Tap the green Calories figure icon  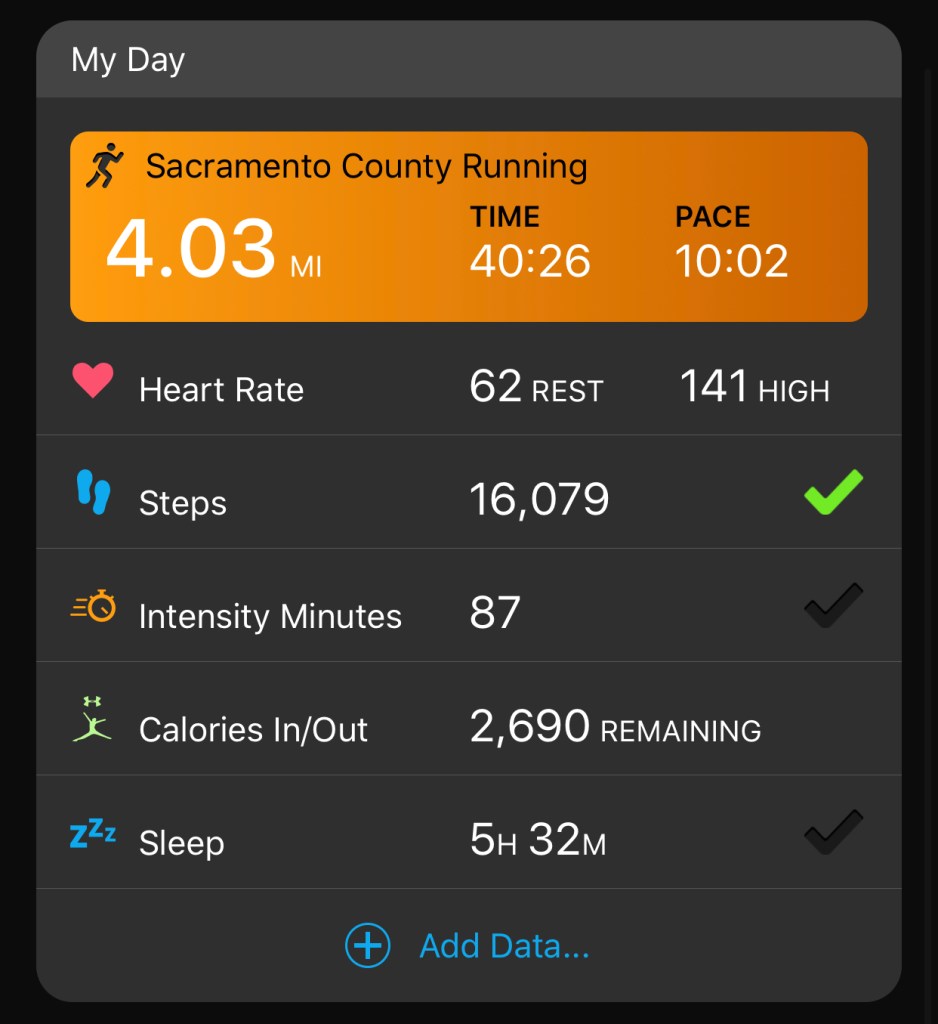pos(93,720)
